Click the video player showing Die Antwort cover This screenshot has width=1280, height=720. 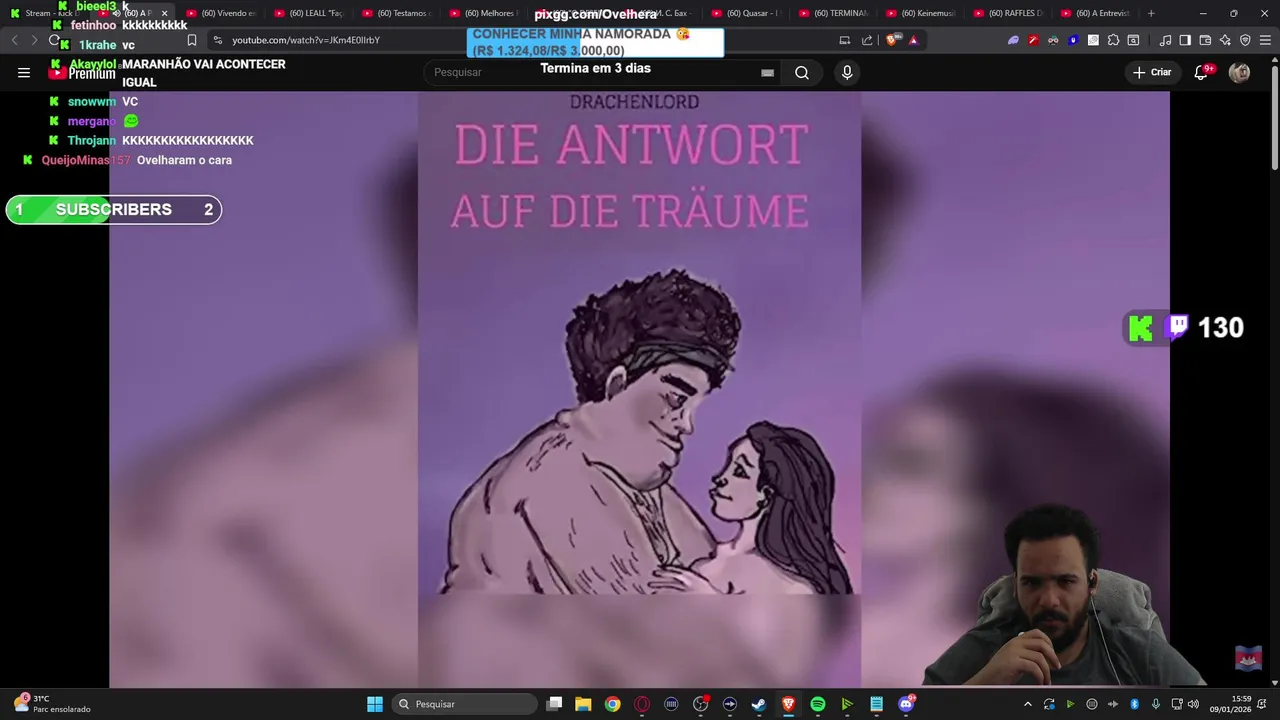639,390
